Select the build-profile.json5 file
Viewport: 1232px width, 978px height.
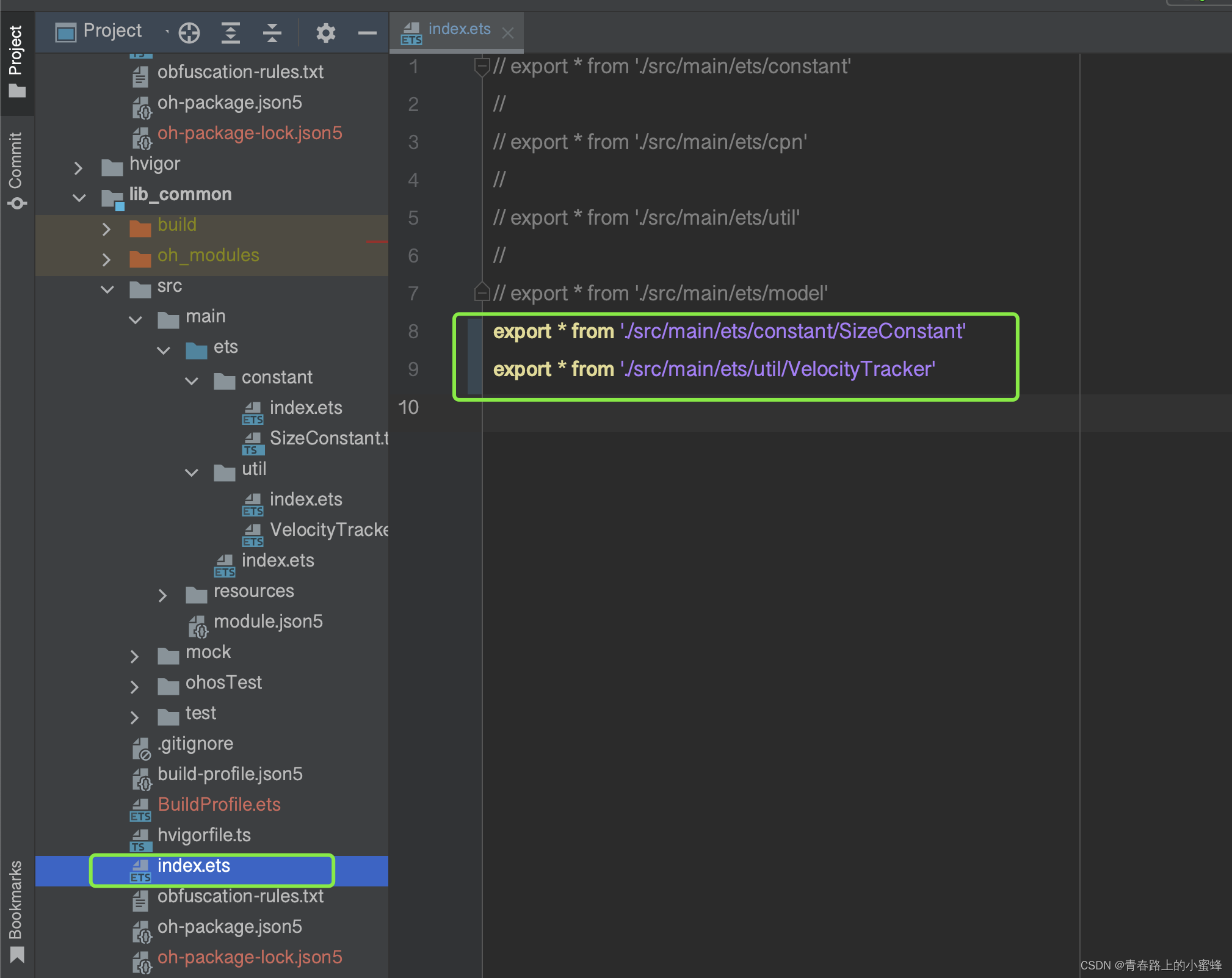point(230,774)
